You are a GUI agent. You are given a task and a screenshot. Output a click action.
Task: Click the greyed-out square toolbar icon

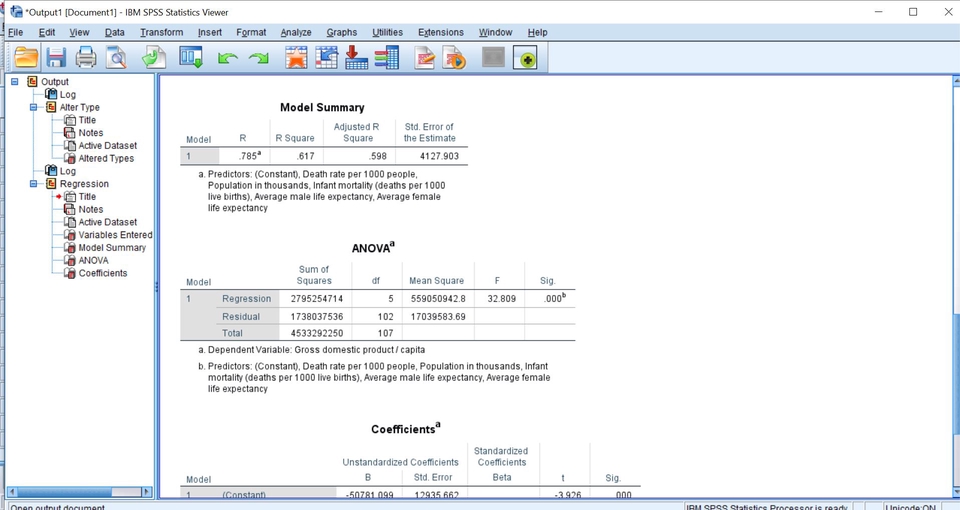coord(493,58)
